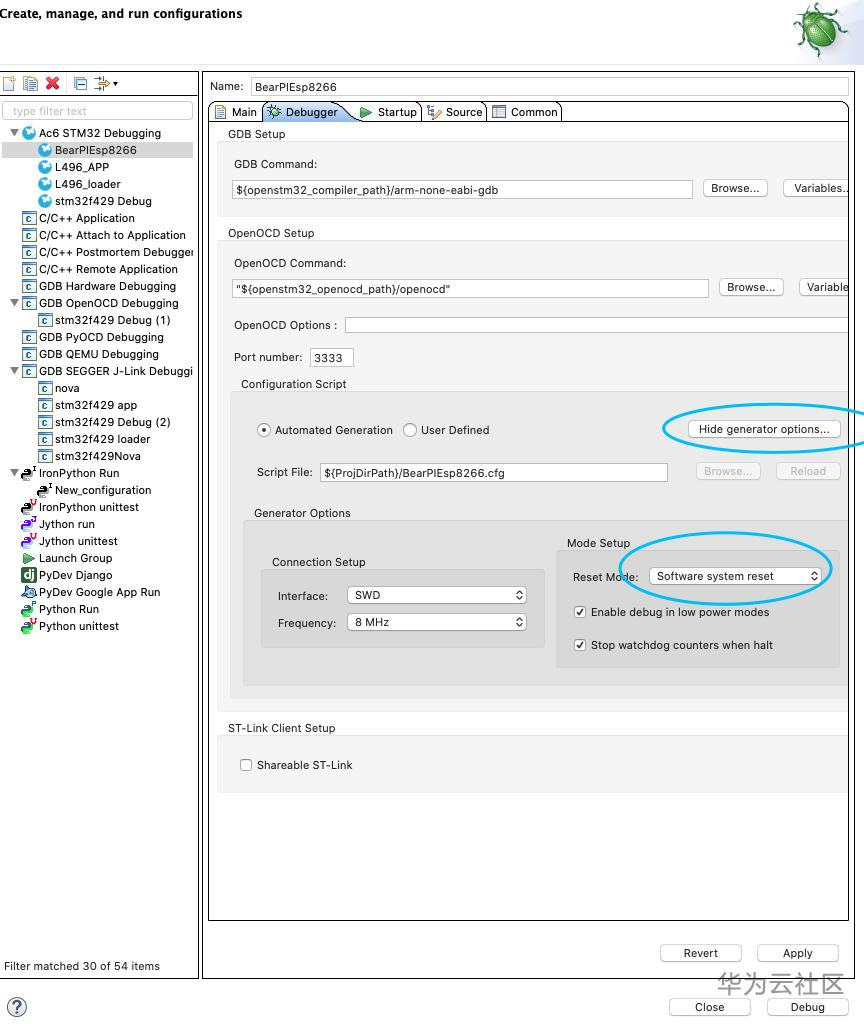The height and width of the screenshot is (1024, 864).
Task: Select the stm32f429Nova configuration
Action: [98, 456]
